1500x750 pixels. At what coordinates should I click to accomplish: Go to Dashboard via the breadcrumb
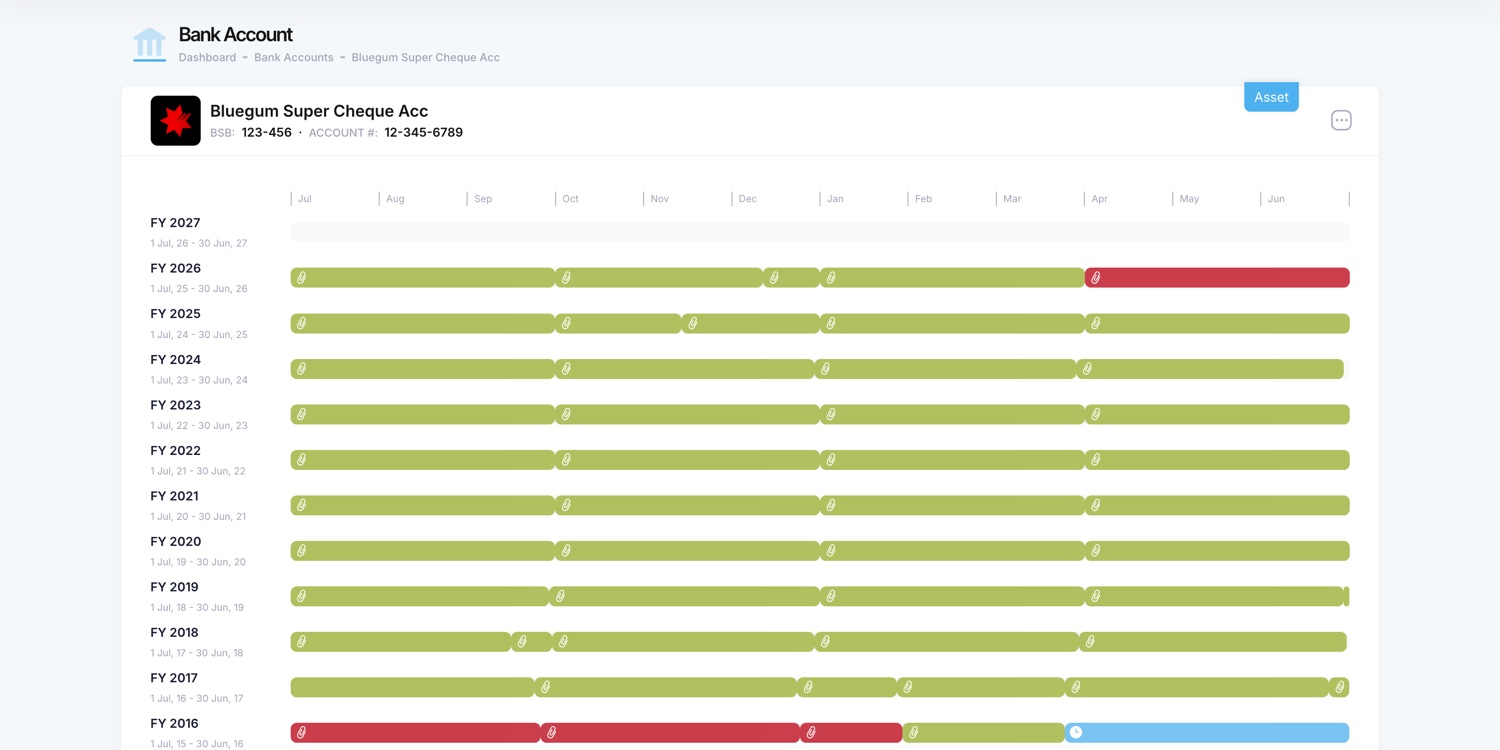click(x=207, y=57)
